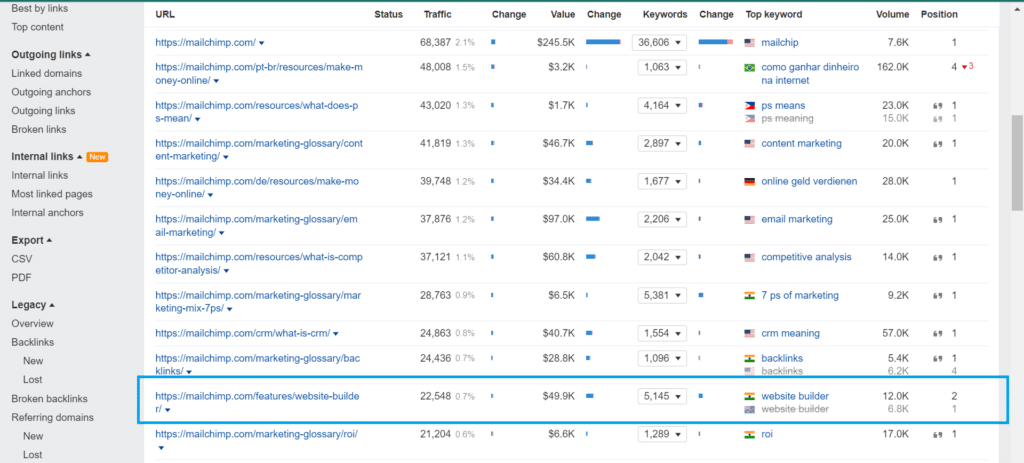Screen dimensions: 1024x463
Task: Open Outgoing anchors in sidebar
Action: [51, 92]
